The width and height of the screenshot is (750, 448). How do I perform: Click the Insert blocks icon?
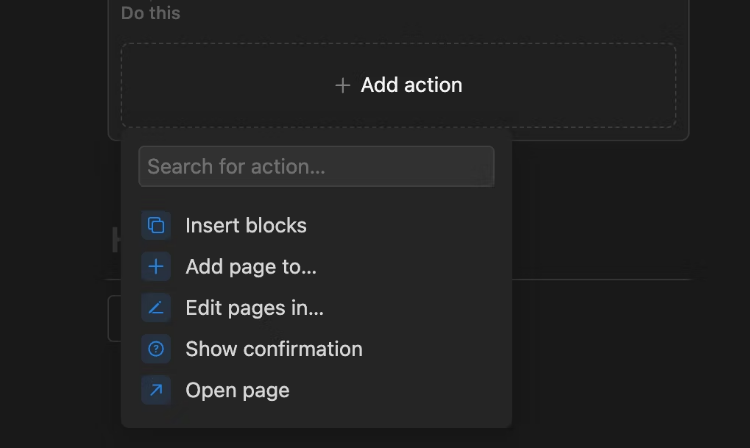156,225
